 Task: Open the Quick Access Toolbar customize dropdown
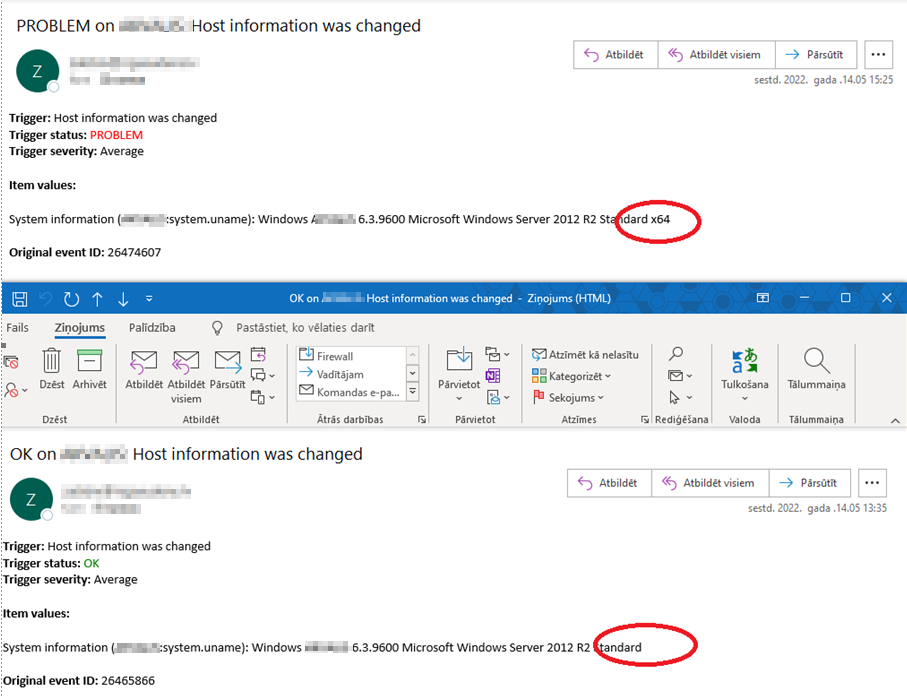tap(149, 299)
